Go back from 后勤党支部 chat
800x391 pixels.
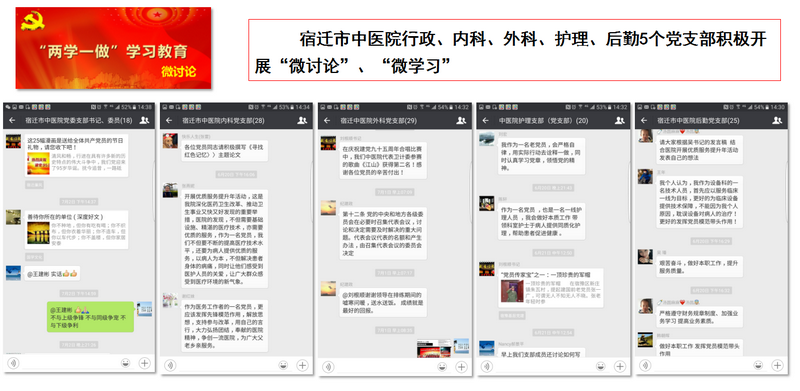(644, 120)
